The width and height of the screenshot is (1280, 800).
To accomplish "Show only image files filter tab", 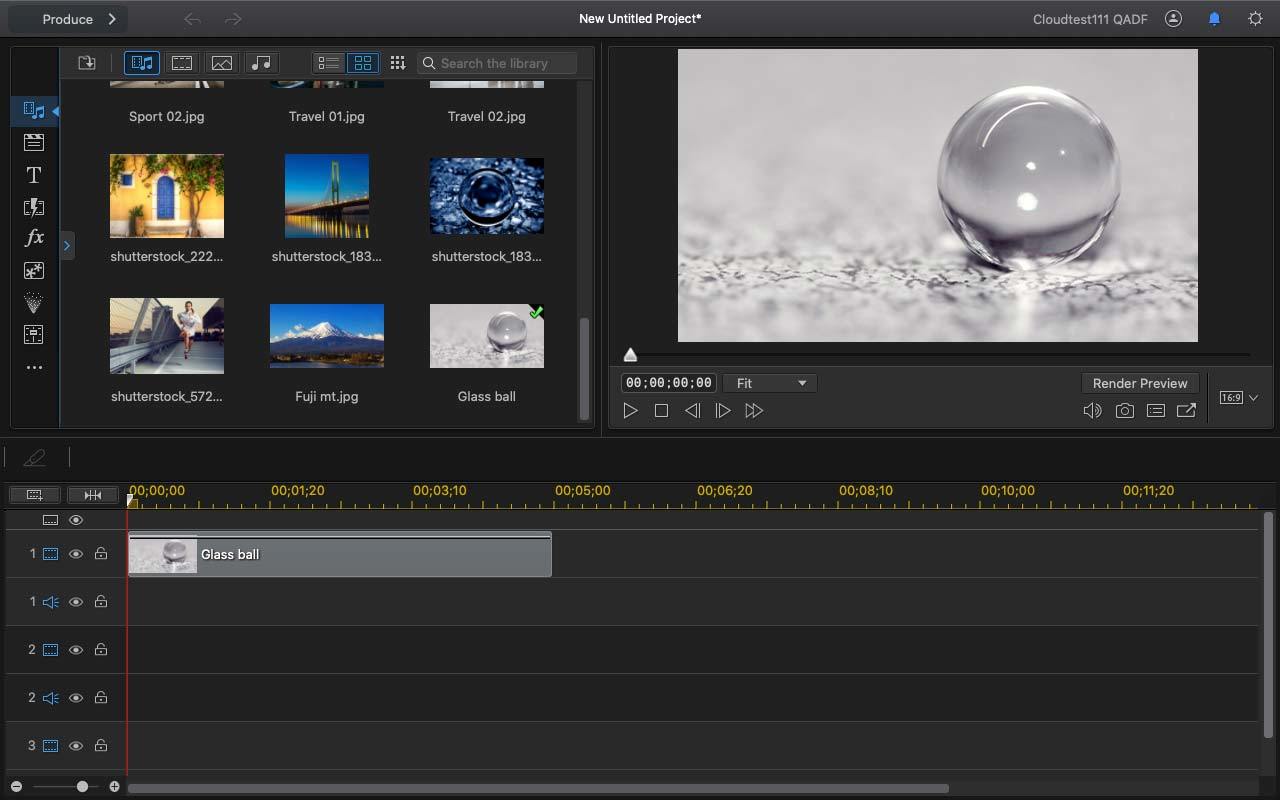I will point(221,63).
